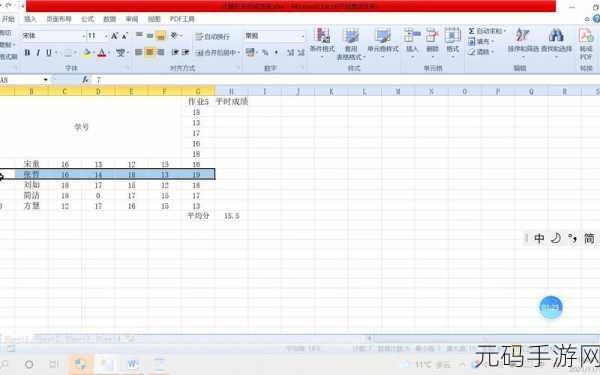
Task: Decrease decimal places
Action: (301, 52)
